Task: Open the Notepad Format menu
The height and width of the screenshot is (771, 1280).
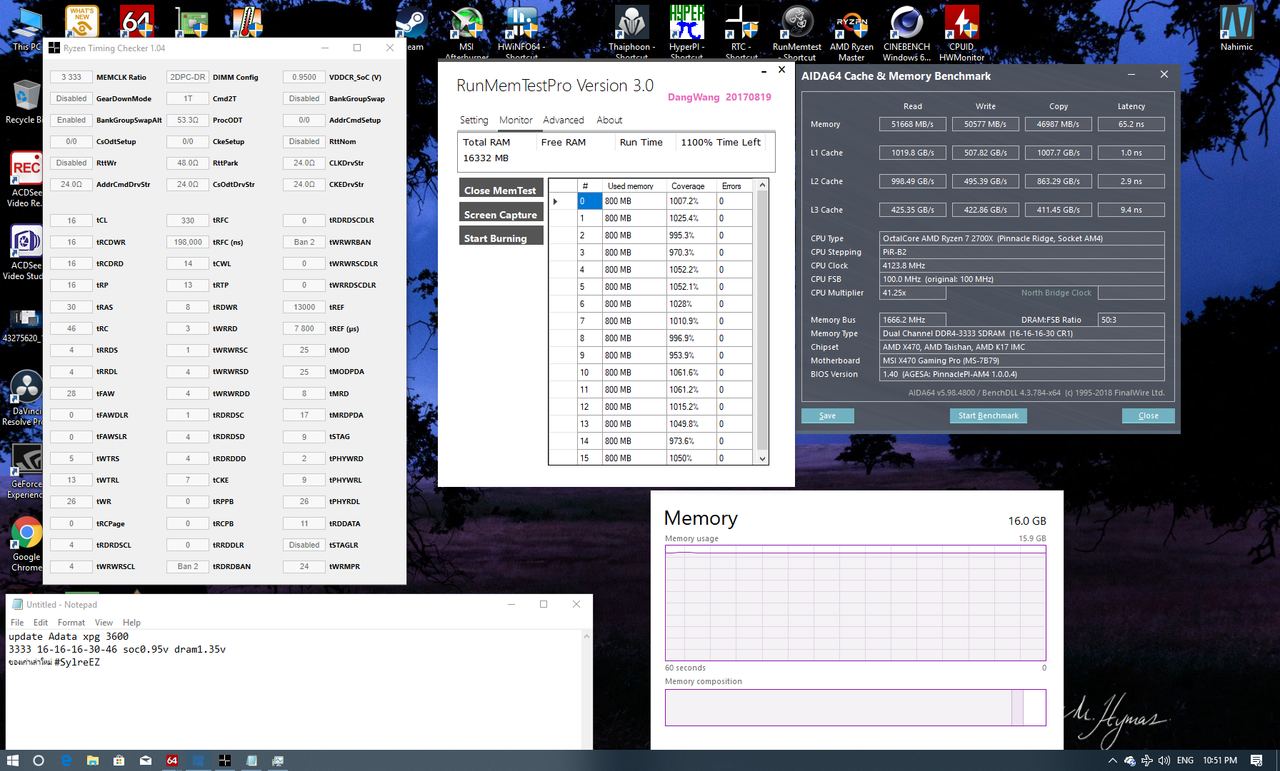Action: (x=71, y=622)
